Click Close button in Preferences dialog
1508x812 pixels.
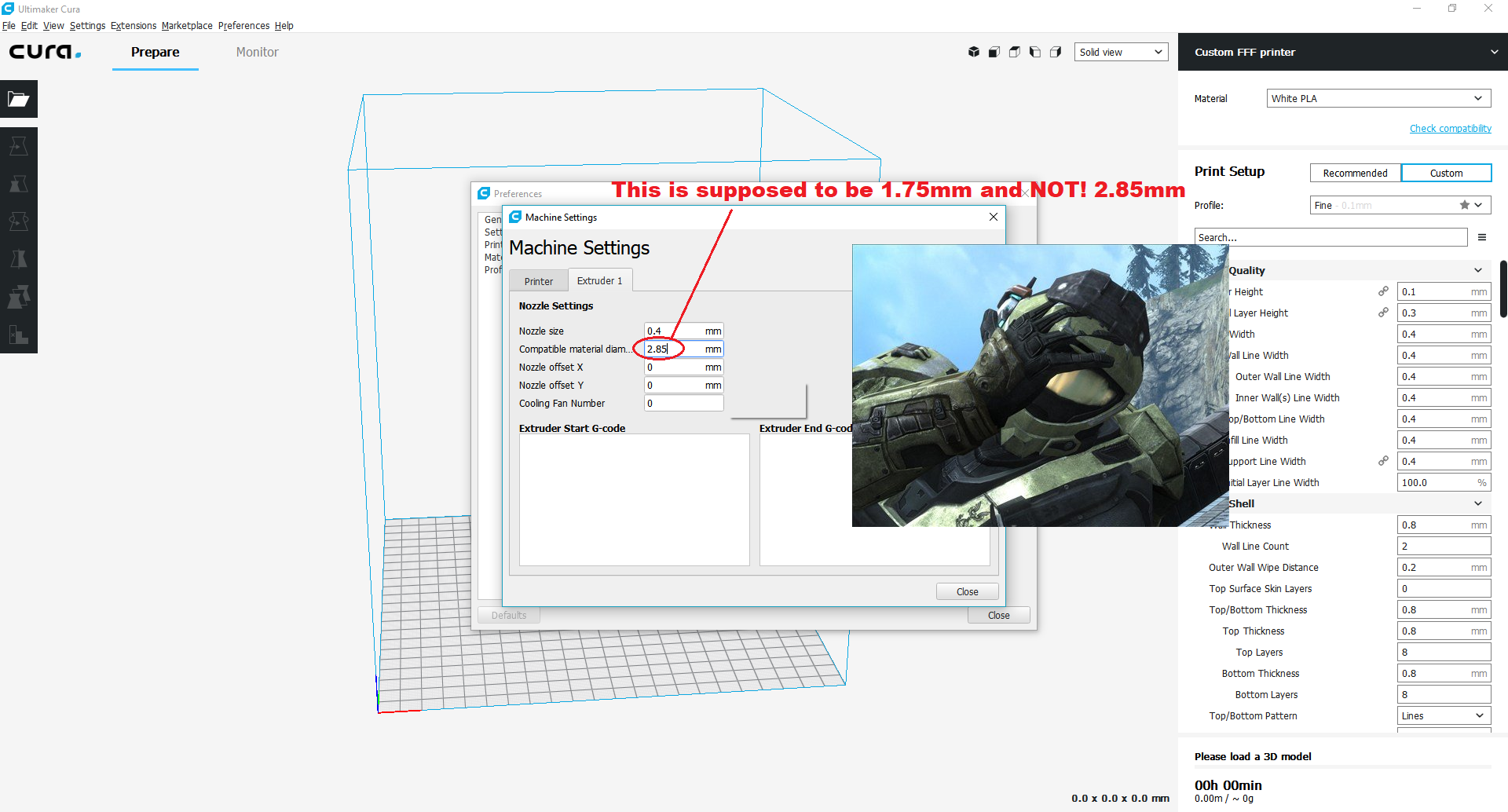click(x=998, y=615)
